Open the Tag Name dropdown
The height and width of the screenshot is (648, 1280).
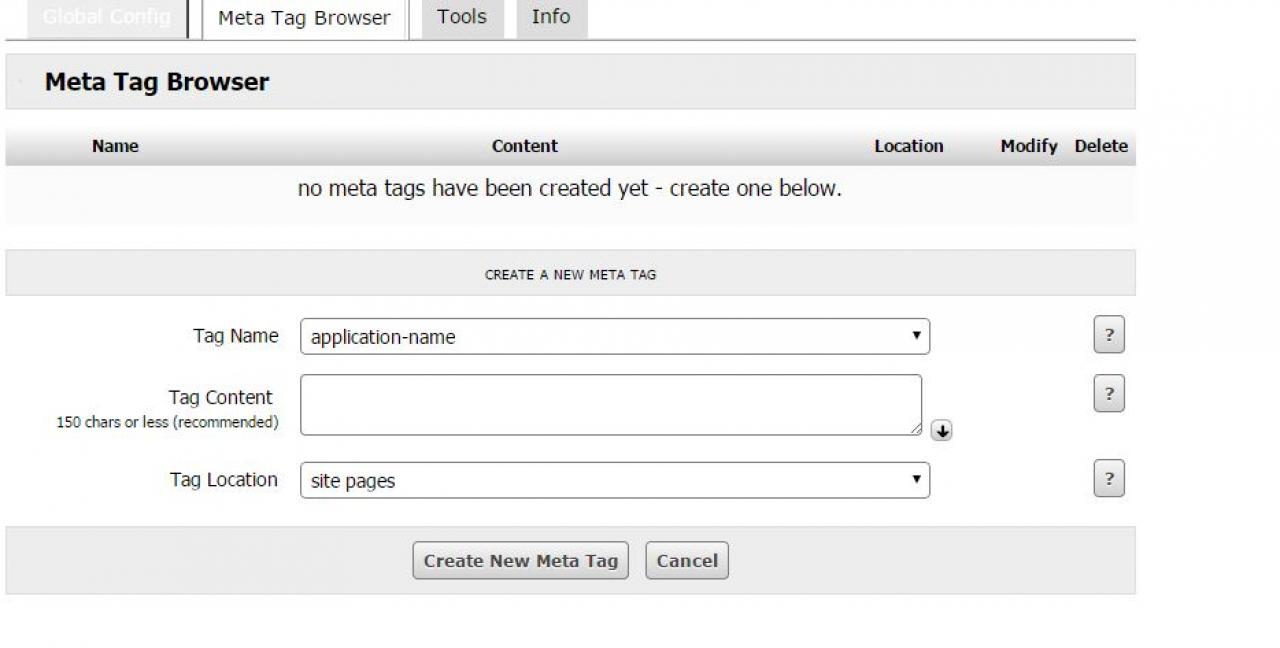pos(614,337)
